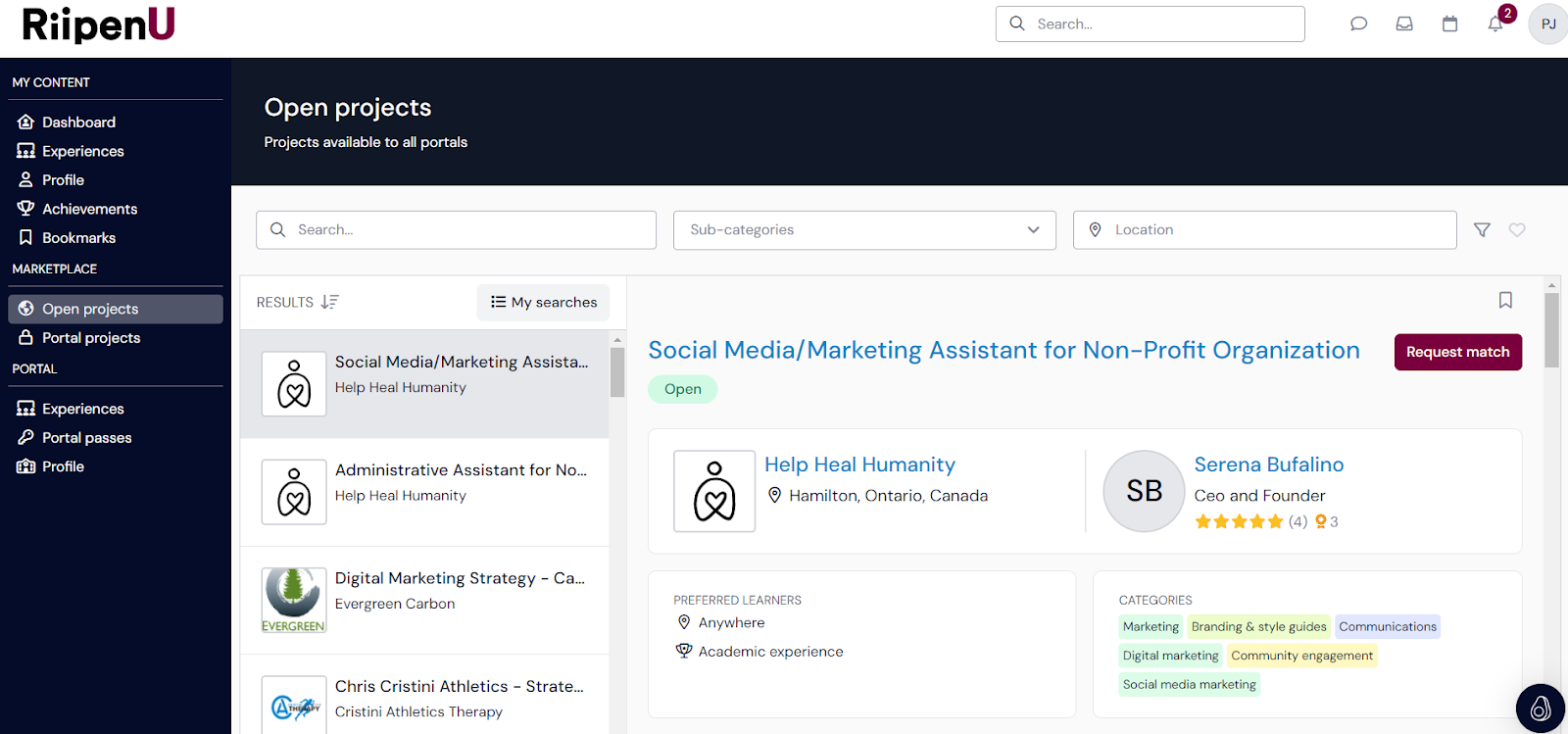This screenshot has width=1568, height=734.
Task: Open the My searches button
Action: tap(543, 302)
